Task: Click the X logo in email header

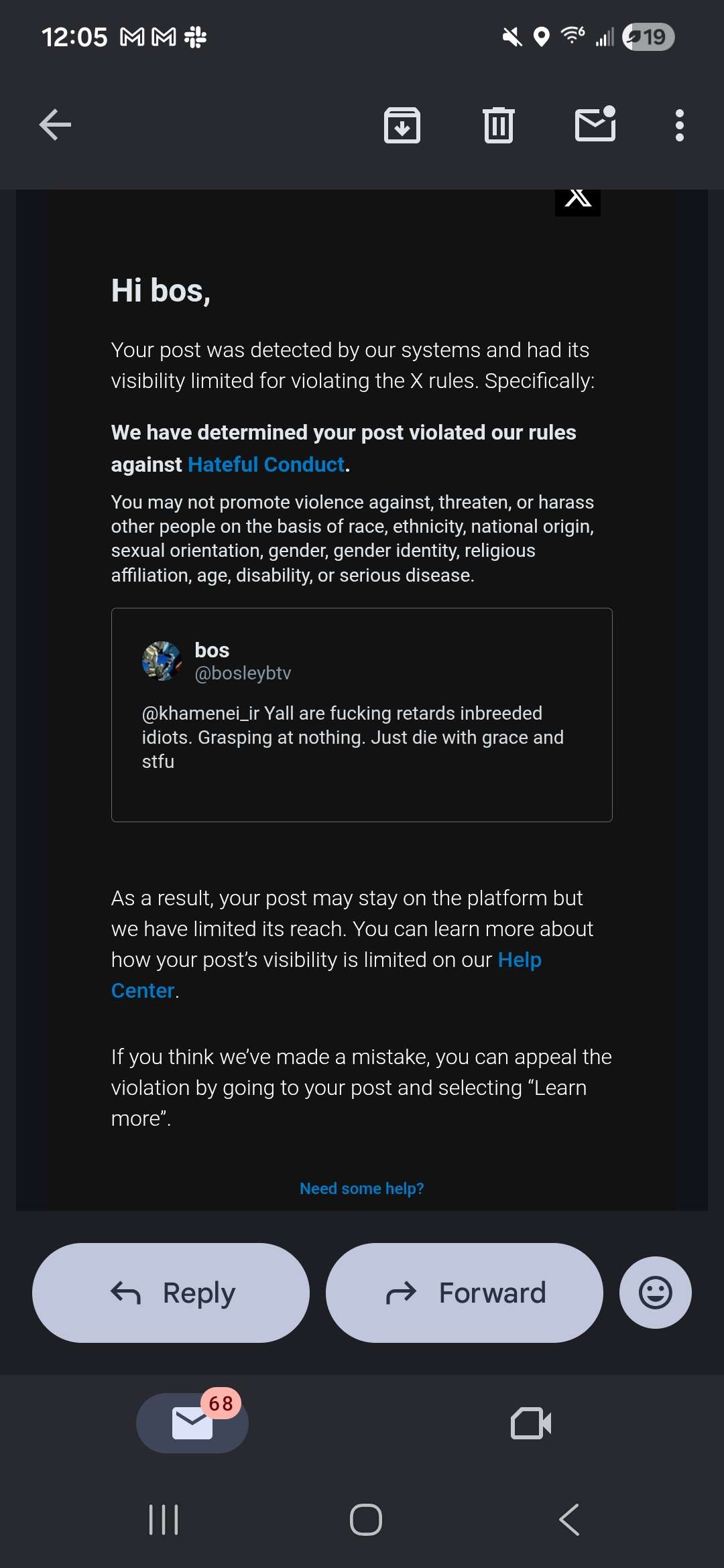Action: click(578, 200)
